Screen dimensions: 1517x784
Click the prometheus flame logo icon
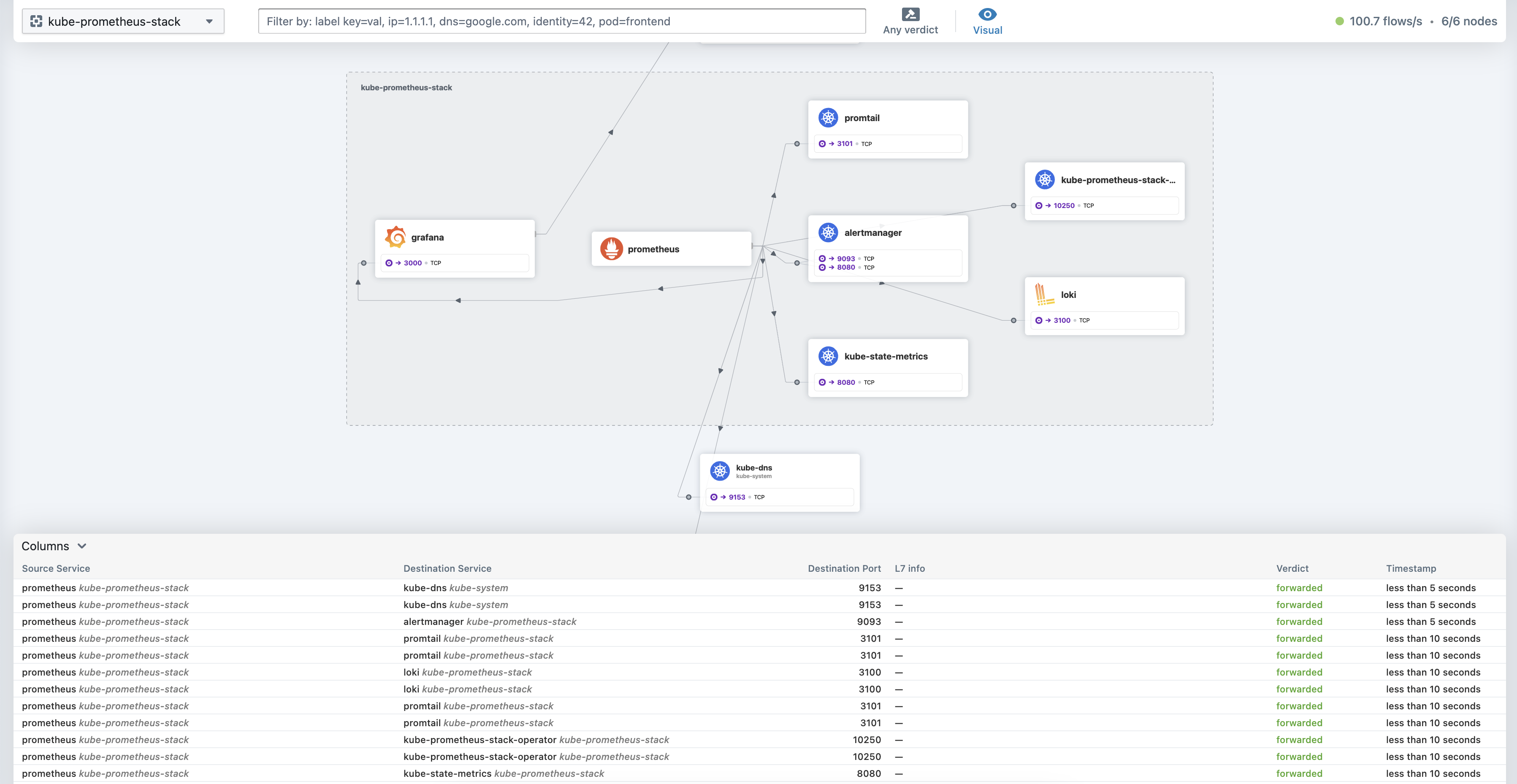tap(611, 249)
